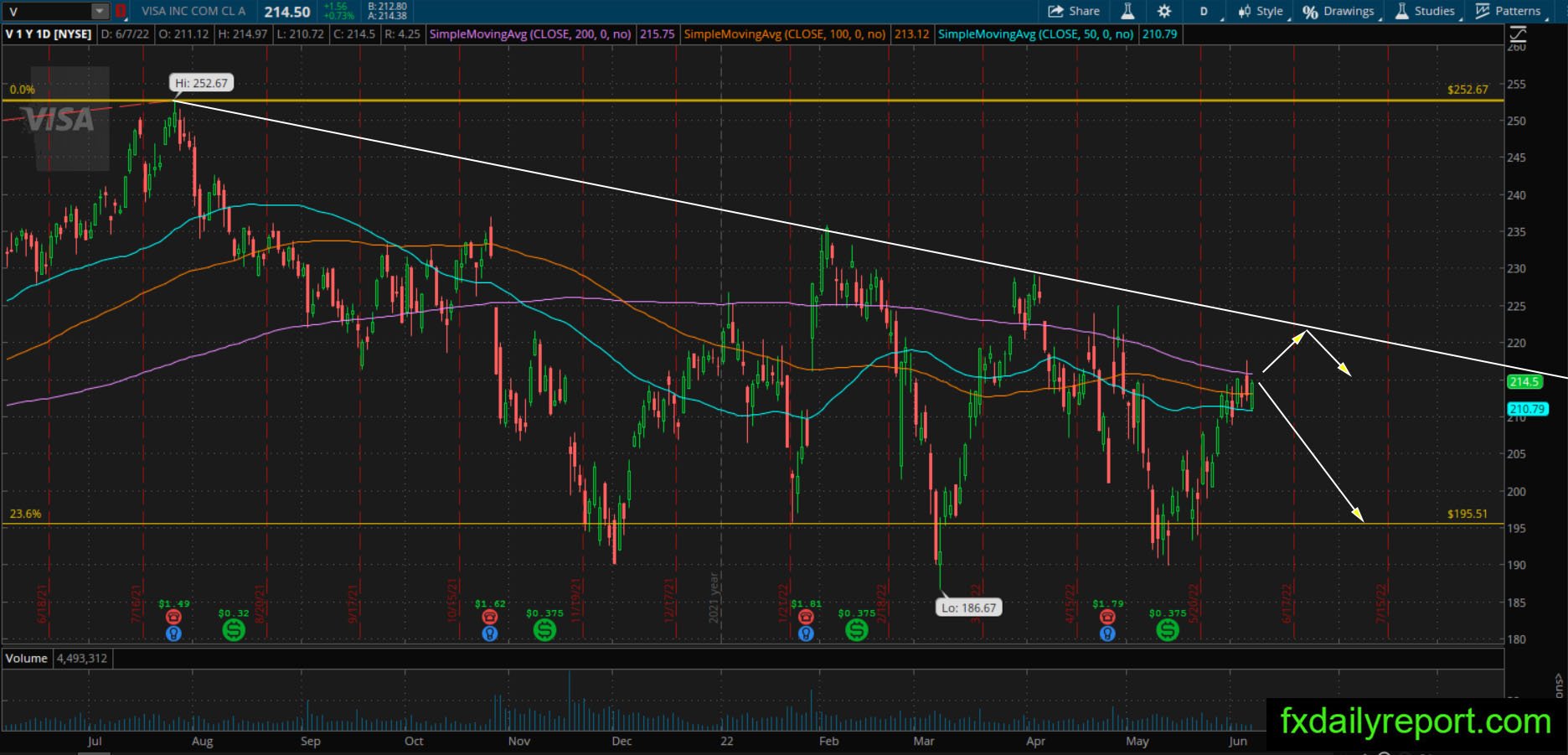Click the earnings phone icon labeled $1.49

click(173, 617)
